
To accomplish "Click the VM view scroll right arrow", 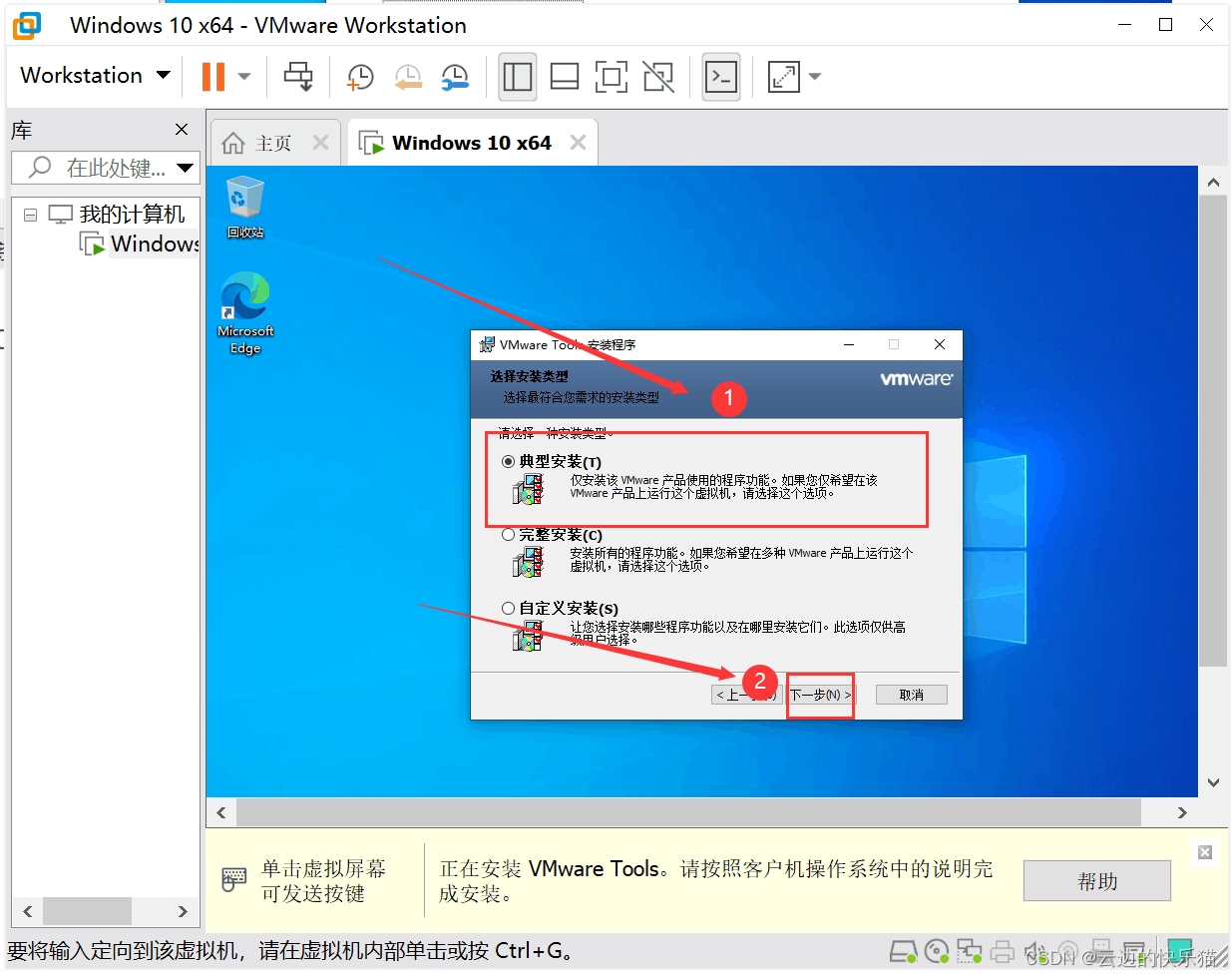I will coord(1182,812).
